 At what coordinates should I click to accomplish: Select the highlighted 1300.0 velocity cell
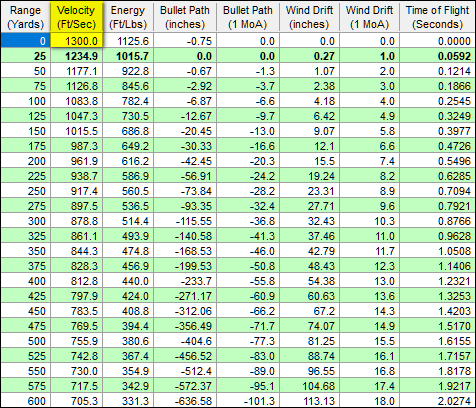(x=76, y=41)
